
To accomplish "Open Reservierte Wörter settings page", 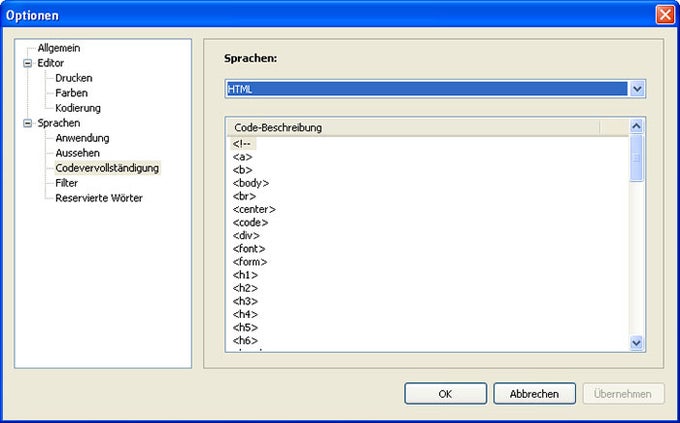I will point(99,198).
